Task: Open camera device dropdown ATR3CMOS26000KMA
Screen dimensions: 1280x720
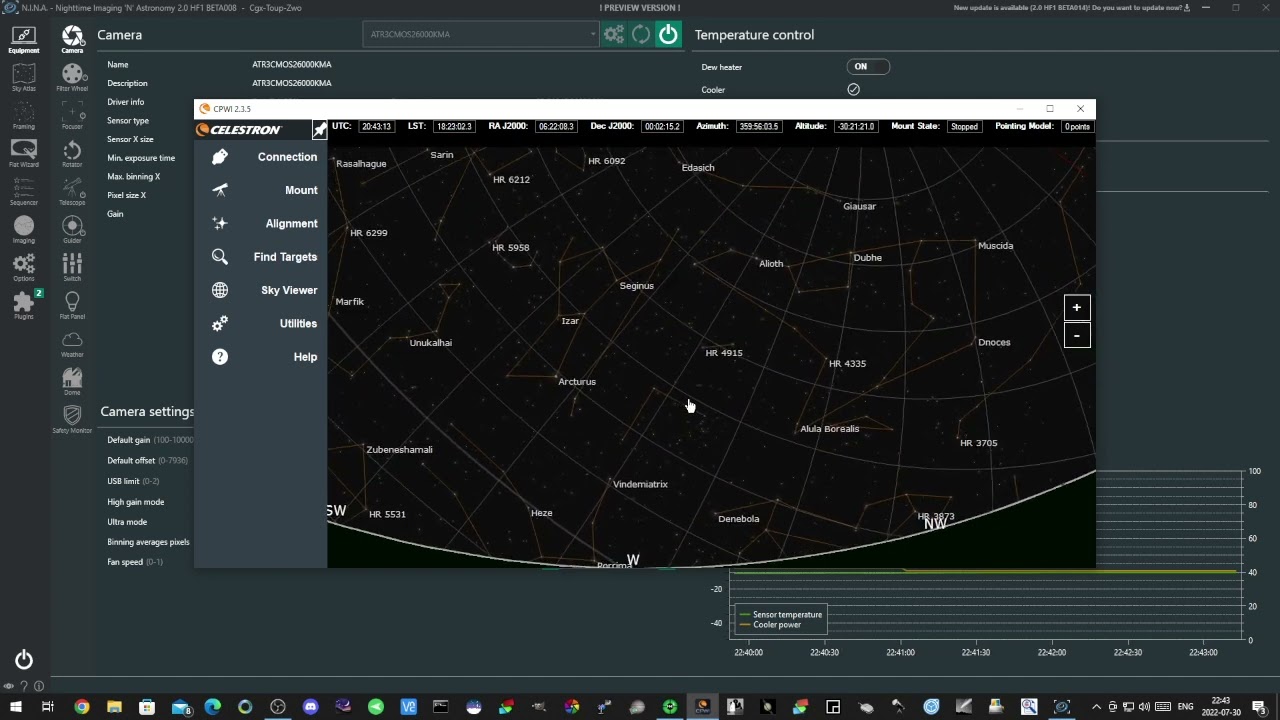Action: point(481,35)
